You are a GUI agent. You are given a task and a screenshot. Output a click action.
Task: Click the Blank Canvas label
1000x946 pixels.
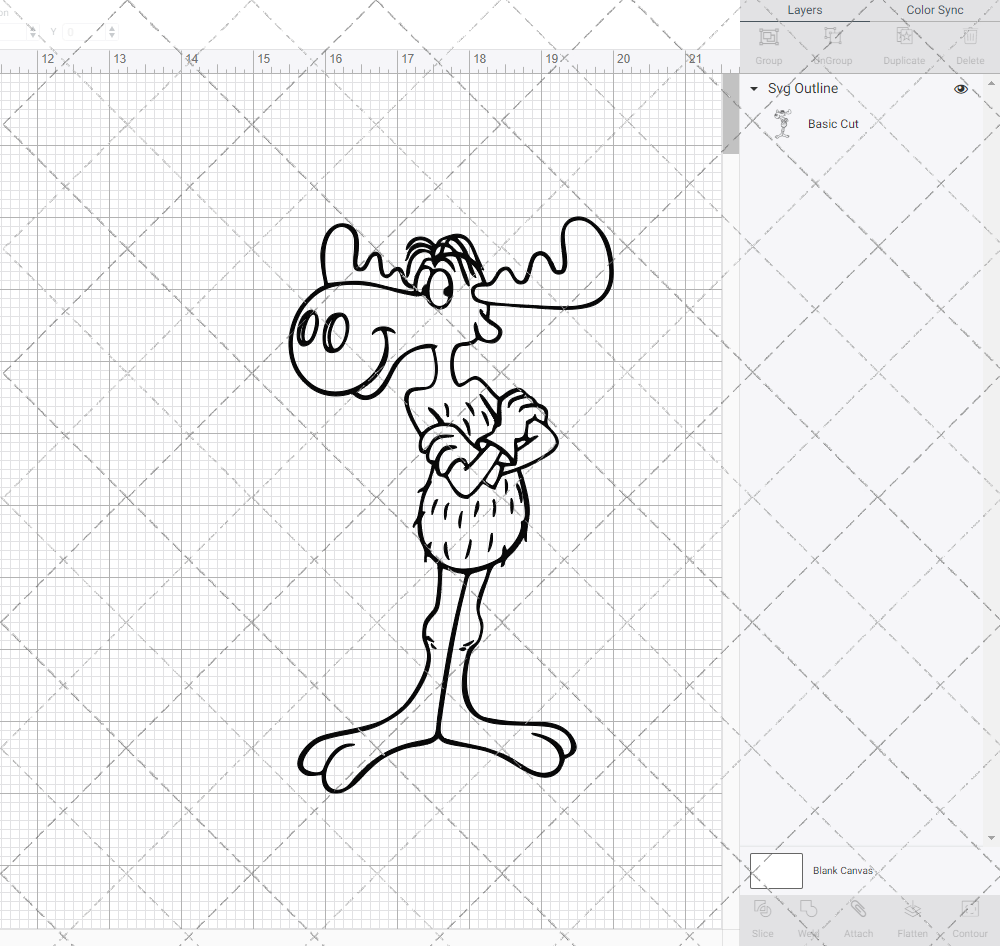point(843,870)
